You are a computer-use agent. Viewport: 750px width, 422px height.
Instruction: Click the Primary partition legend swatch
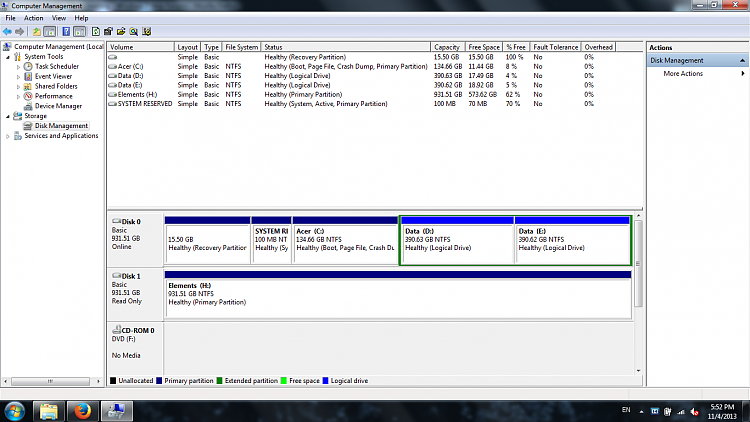[x=159, y=381]
